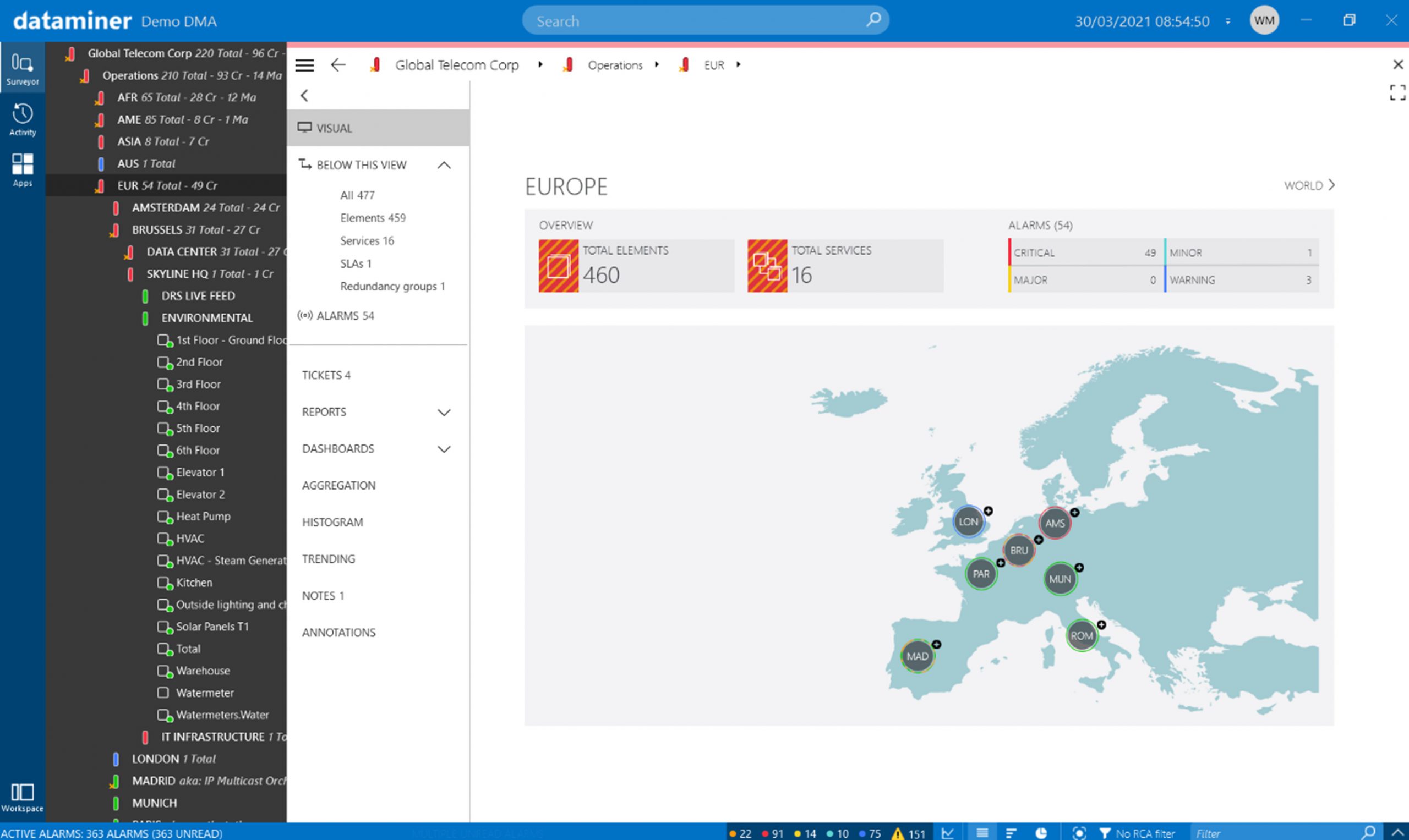1409x840 pixels.
Task: Click the plus badge on the LON marker
Action: pyautogui.click(x=988, y=510)
